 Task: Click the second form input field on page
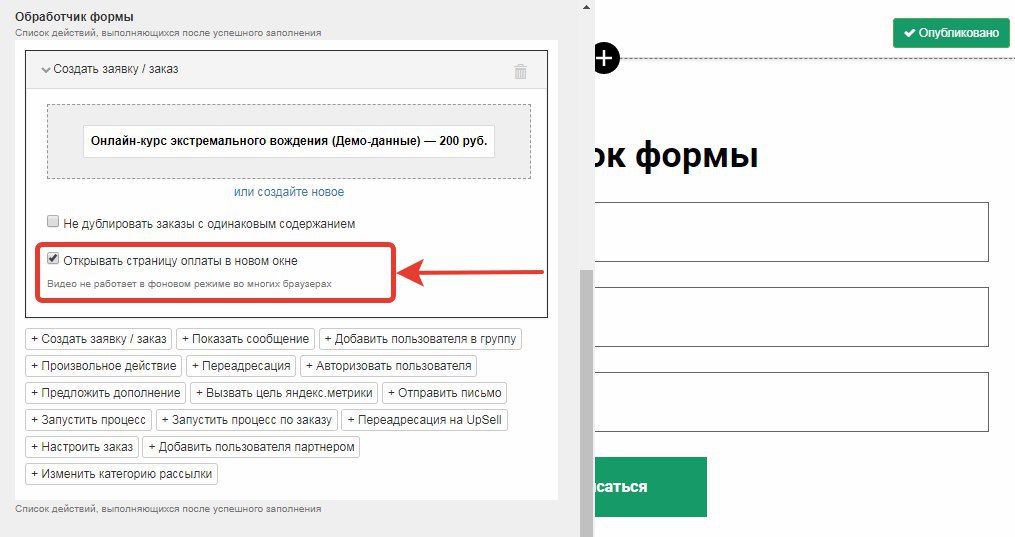click(791, 317)
